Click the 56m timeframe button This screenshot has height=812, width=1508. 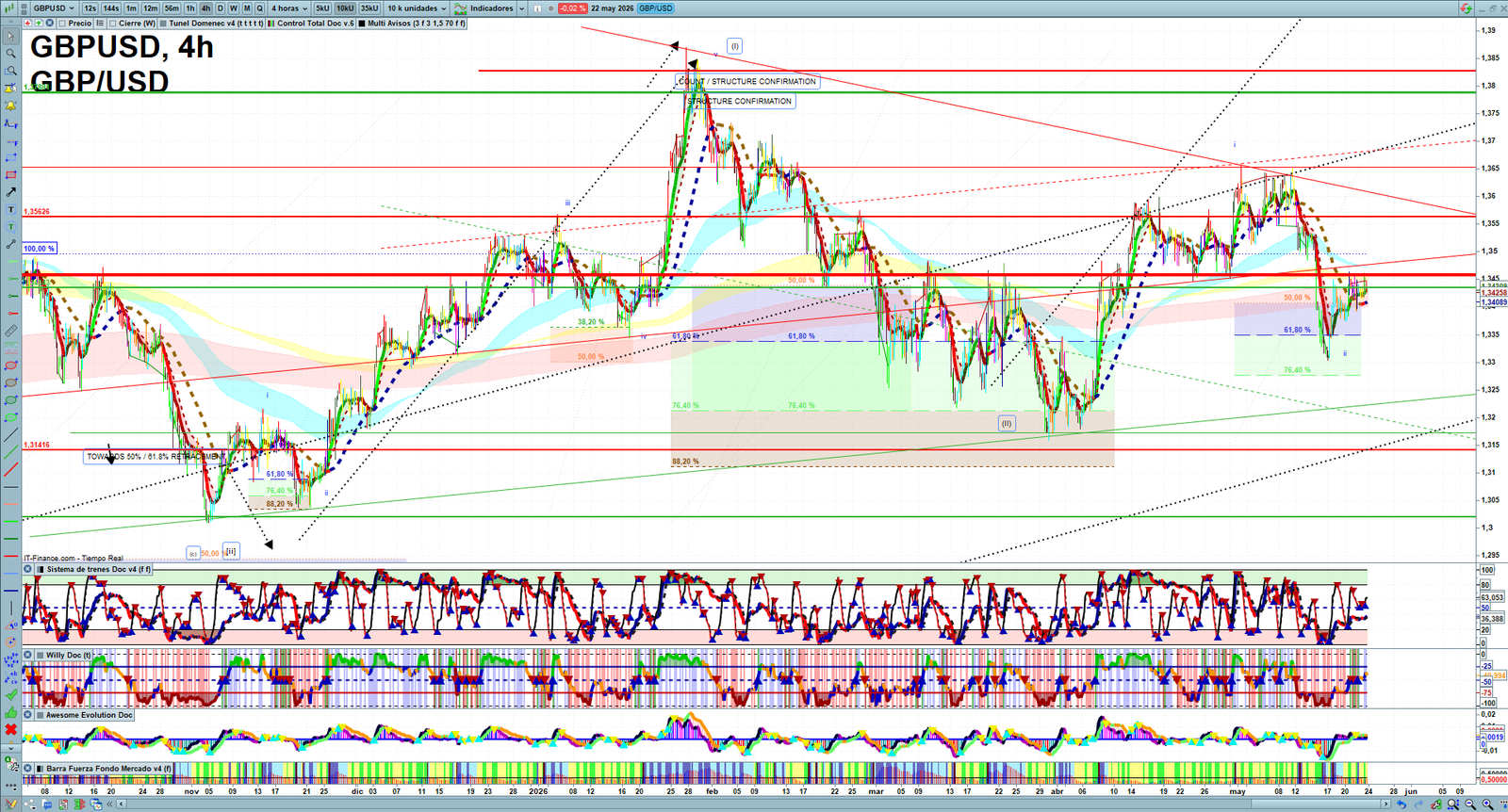pos(172,8)
